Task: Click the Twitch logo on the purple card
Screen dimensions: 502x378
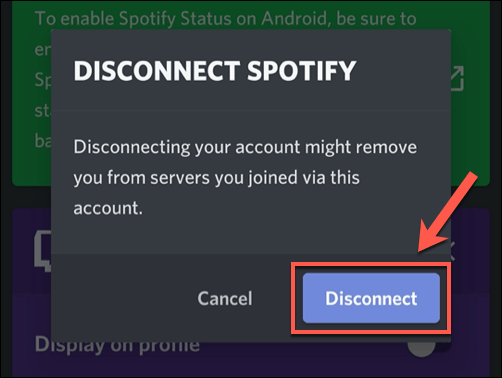Action: pos(43,251)
